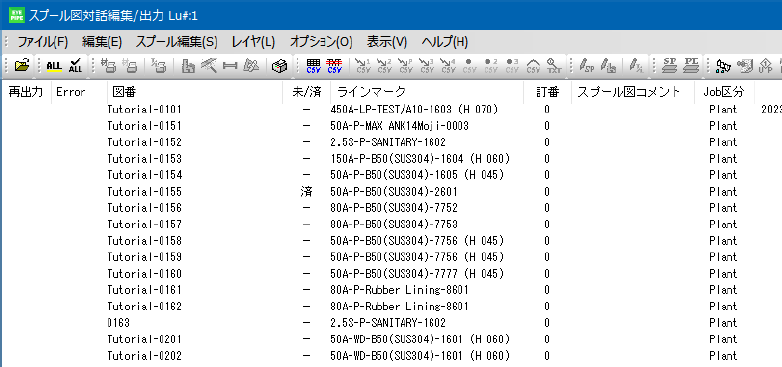Click the arrow CSV 2 icon
Image resolution: width=782 pixels, height=367 pixels.
[x=384, y=66]
